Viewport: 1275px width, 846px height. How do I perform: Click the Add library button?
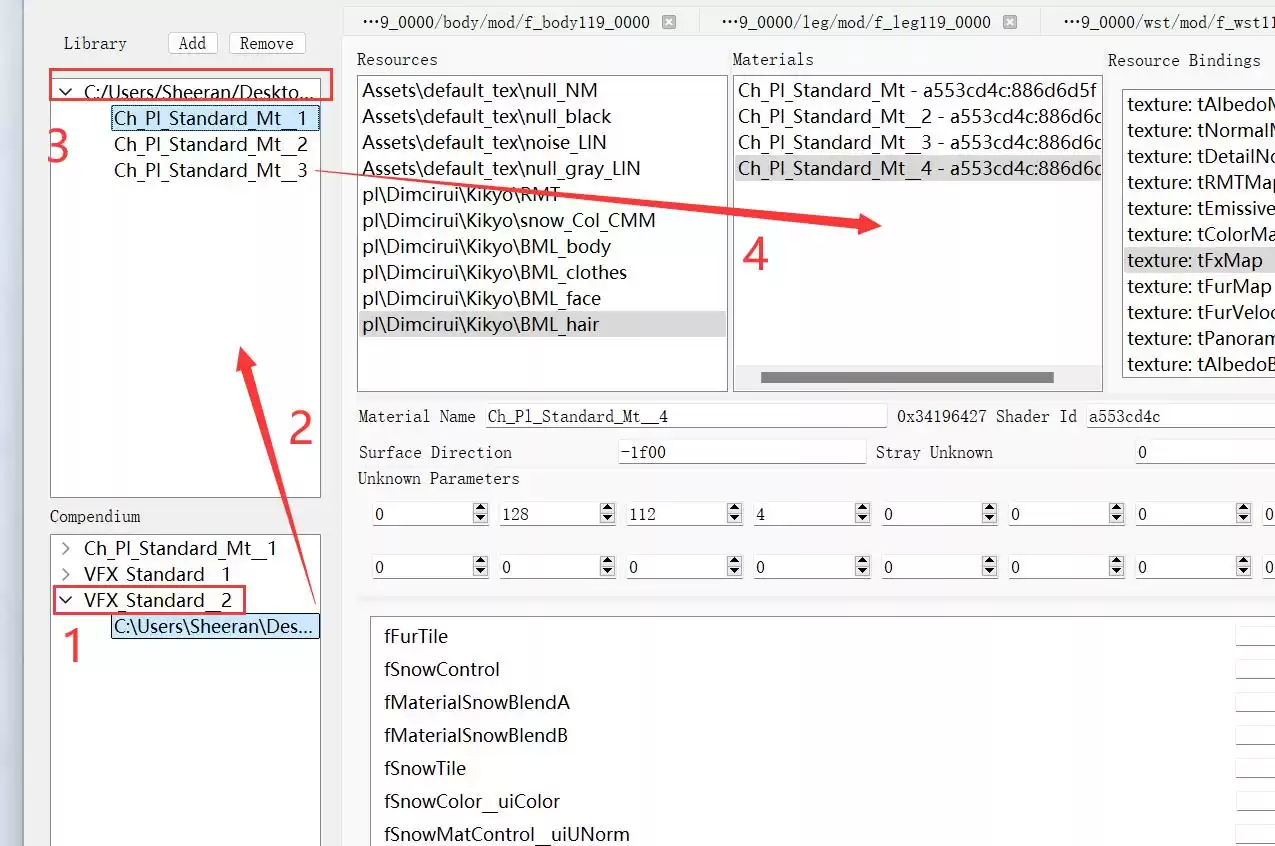(192, 43)
